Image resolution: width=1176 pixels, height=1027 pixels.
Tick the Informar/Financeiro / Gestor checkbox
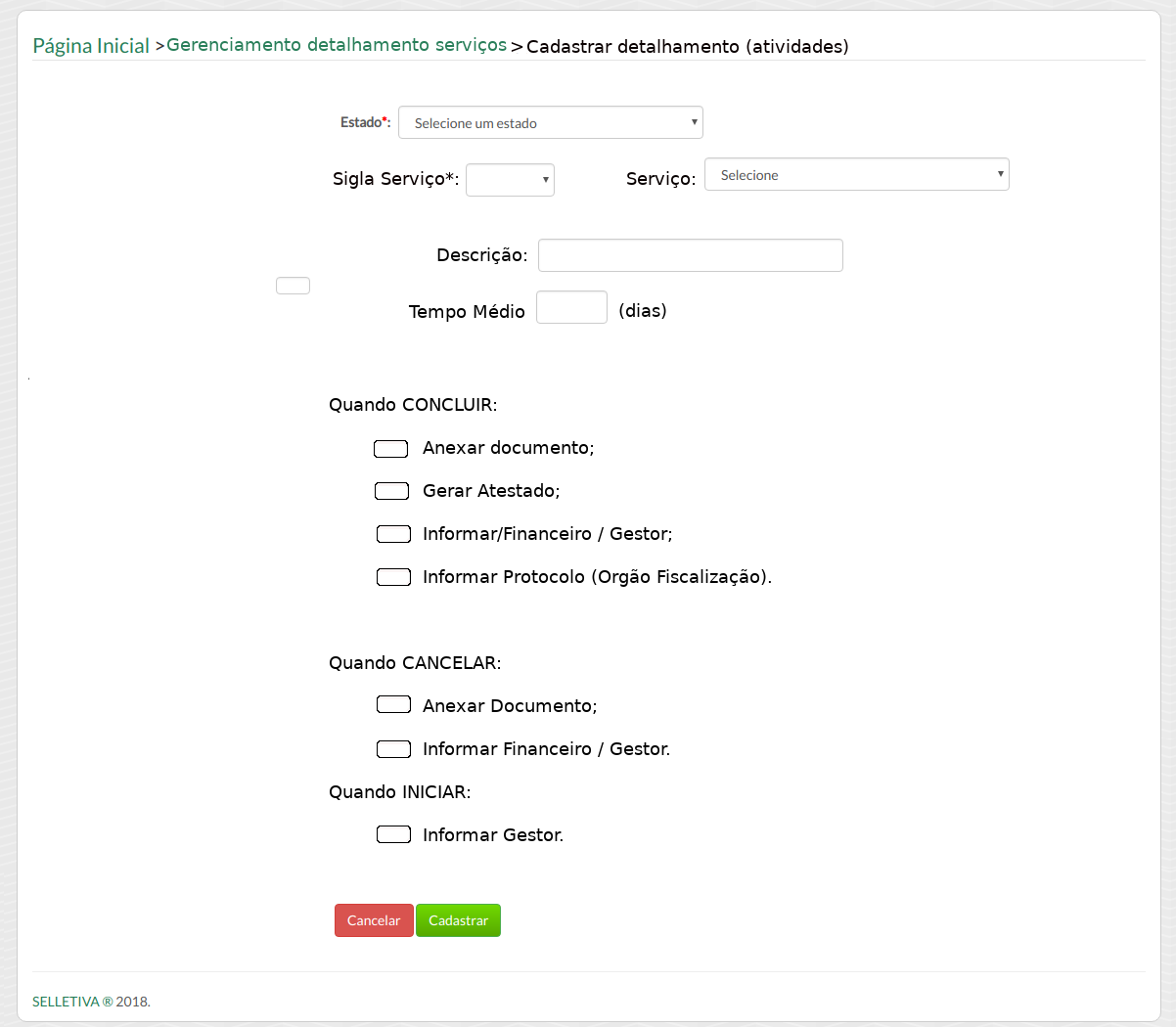click(393, 534)
